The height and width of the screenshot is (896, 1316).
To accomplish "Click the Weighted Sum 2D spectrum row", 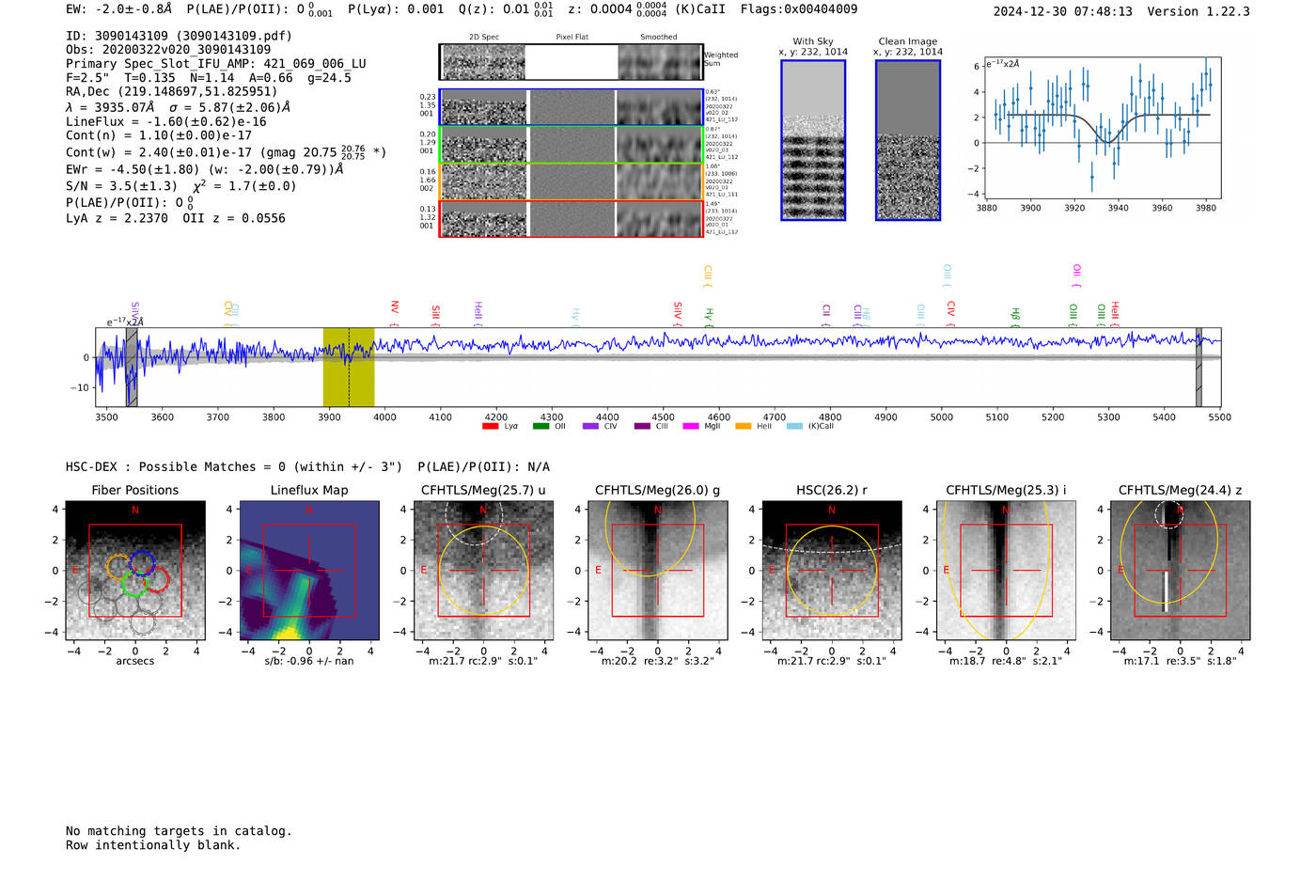I will 571,62.
